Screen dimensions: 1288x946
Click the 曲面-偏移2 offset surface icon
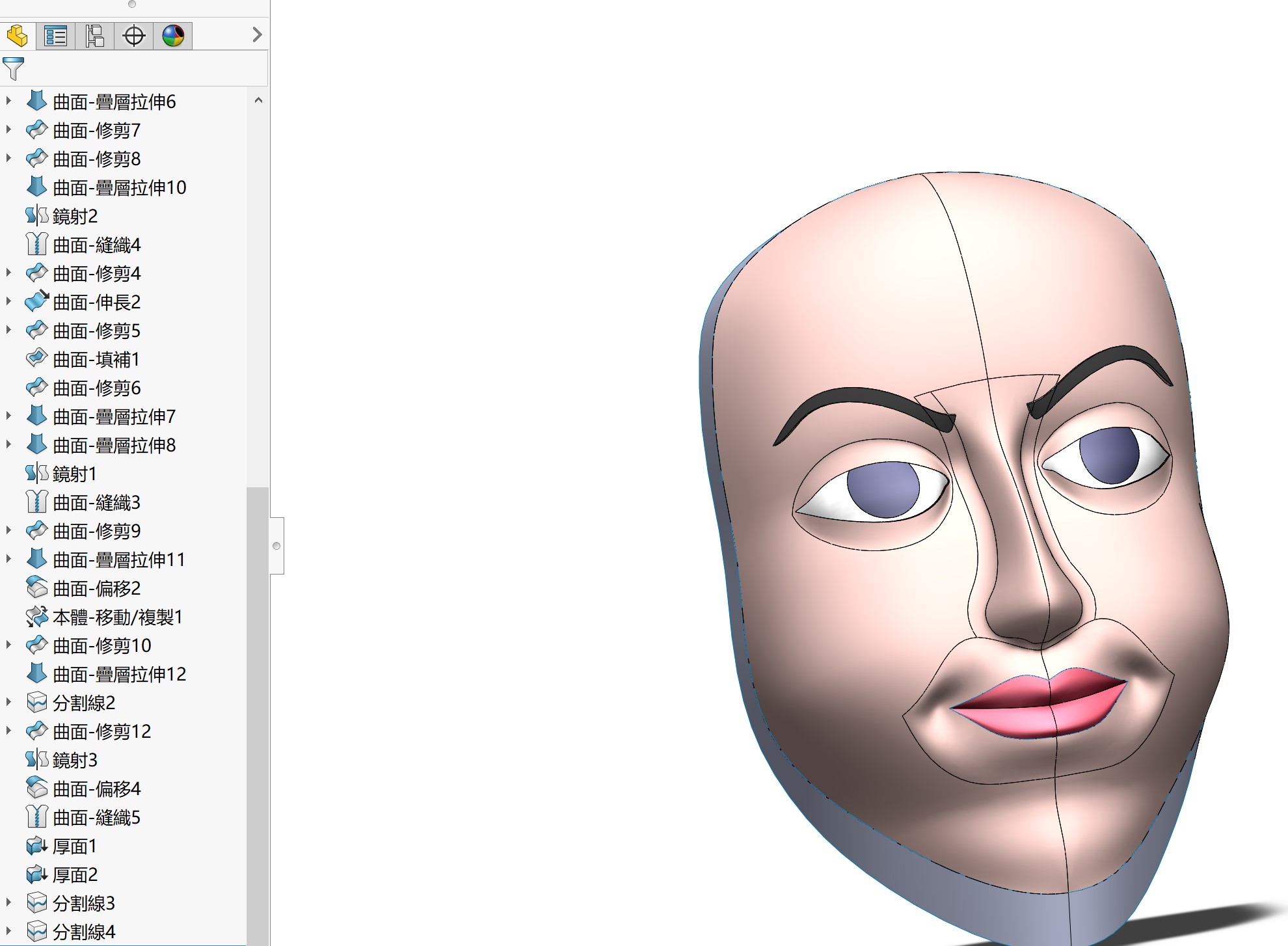tap(37, 588)
